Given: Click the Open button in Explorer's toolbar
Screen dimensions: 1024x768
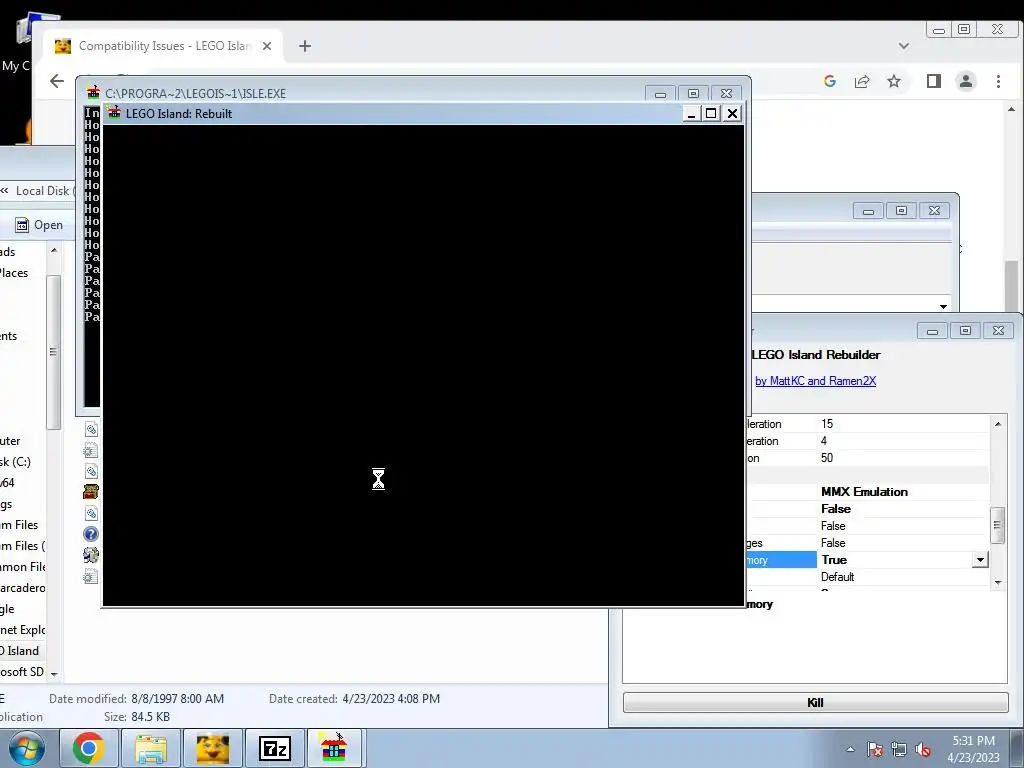Looking at the screenshot, I should (39, 225).
